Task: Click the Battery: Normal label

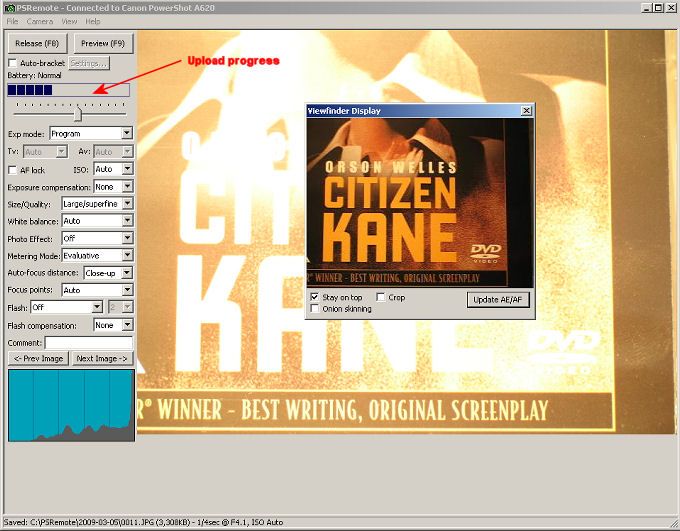Action: 34,75
